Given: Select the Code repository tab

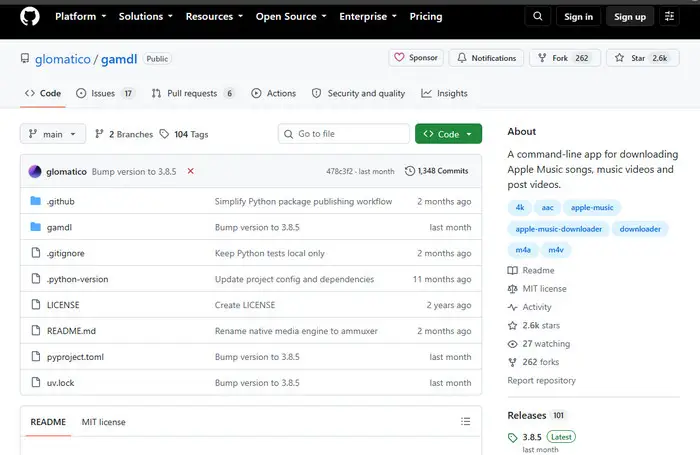Looking at the screenshot, I should click(43, 93).
